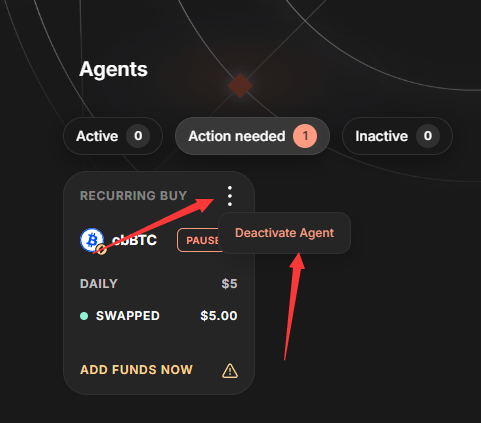Choose Deactivate Agent from the popup menu

[284, 233]
